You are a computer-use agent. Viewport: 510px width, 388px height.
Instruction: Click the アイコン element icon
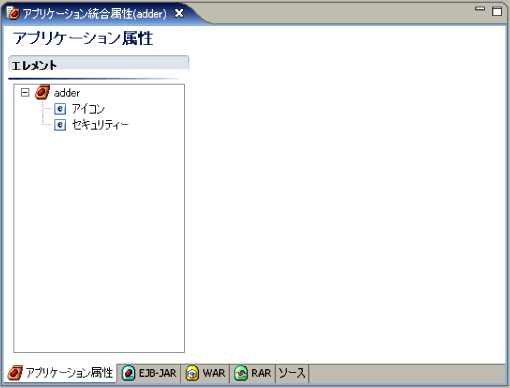pos(60,109)
